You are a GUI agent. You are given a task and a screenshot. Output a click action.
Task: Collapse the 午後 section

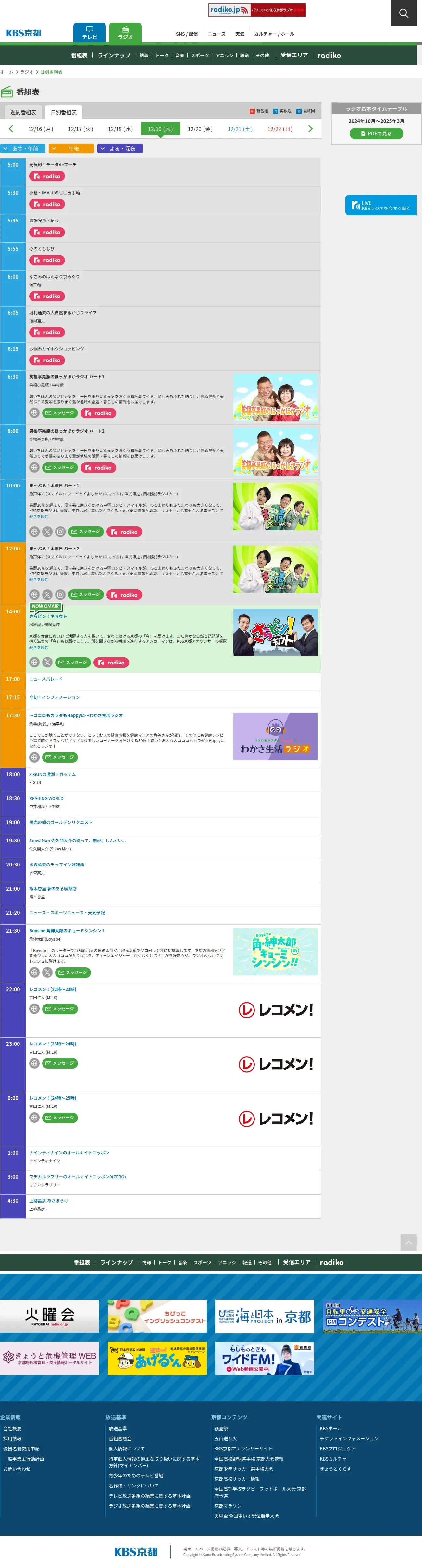(x=71, y=148)
